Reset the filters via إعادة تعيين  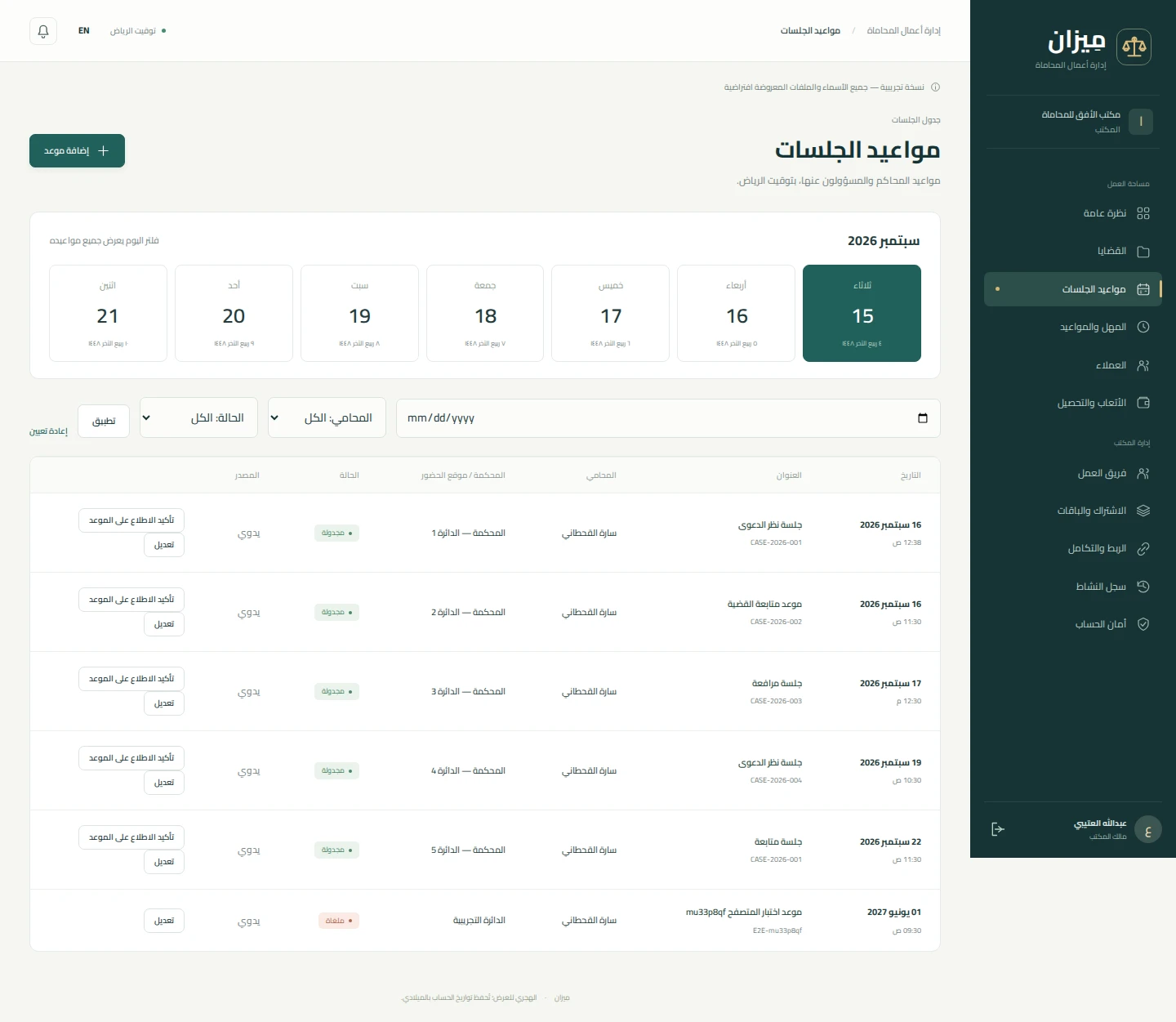pos(48,431)
